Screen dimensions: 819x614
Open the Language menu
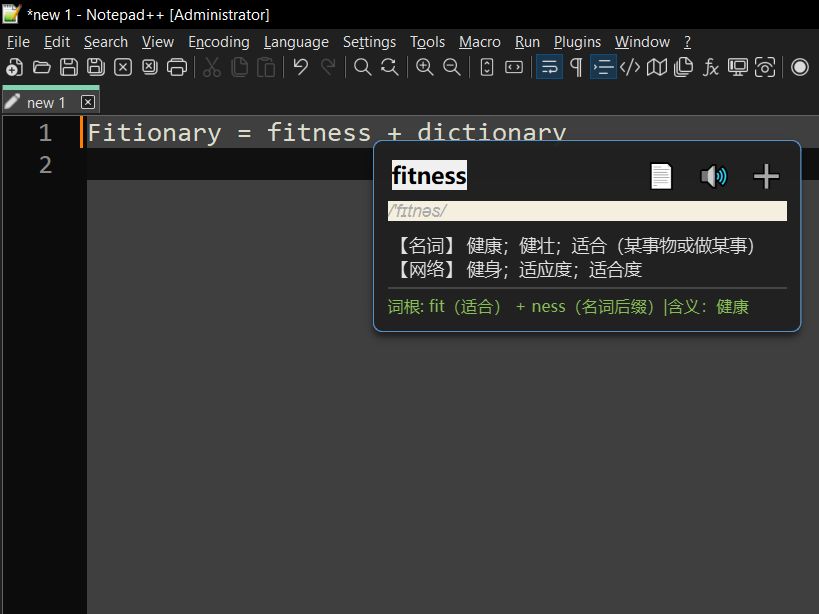click(296, 42)
